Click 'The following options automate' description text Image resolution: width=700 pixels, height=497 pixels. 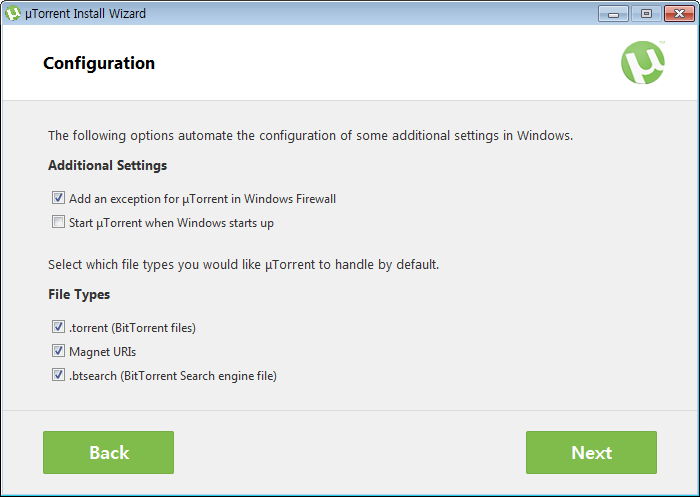310,136
